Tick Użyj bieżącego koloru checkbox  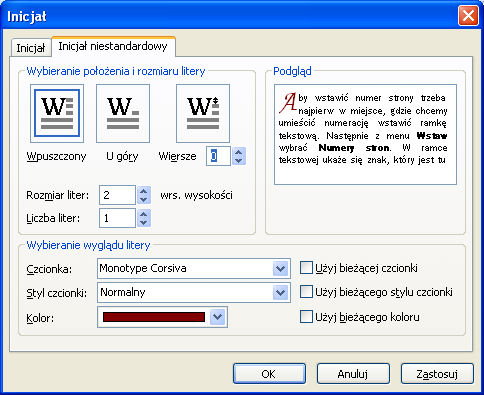306,317
